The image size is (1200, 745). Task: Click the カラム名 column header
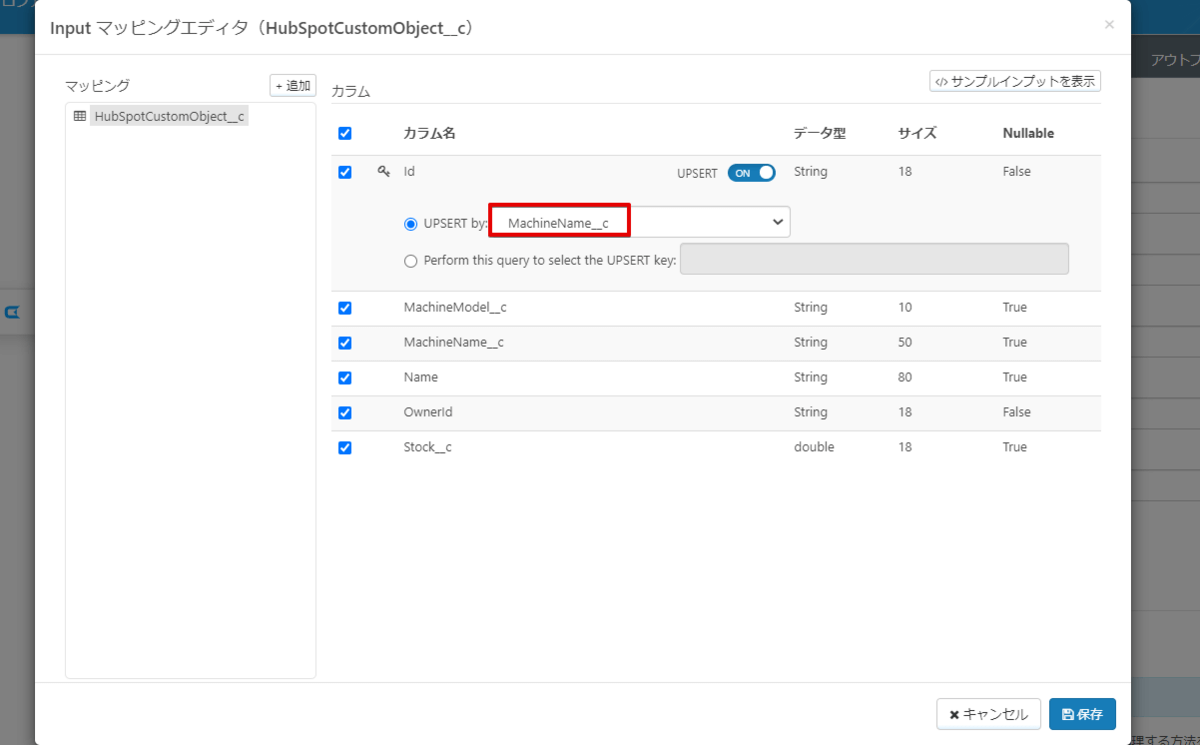coord(430,134)
